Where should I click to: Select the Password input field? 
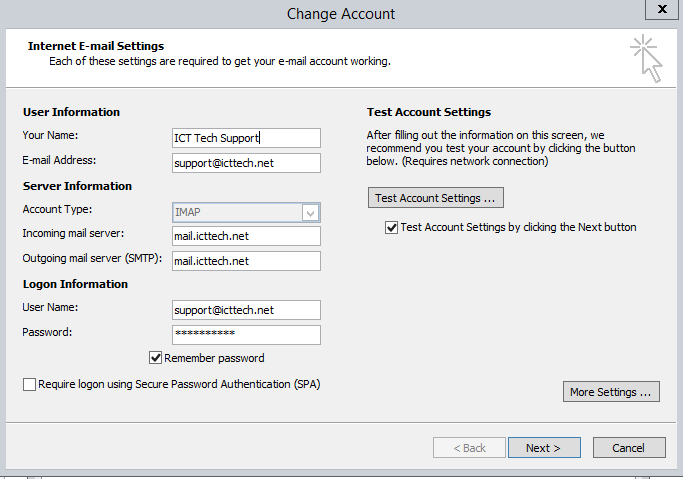tap(246, 334)
